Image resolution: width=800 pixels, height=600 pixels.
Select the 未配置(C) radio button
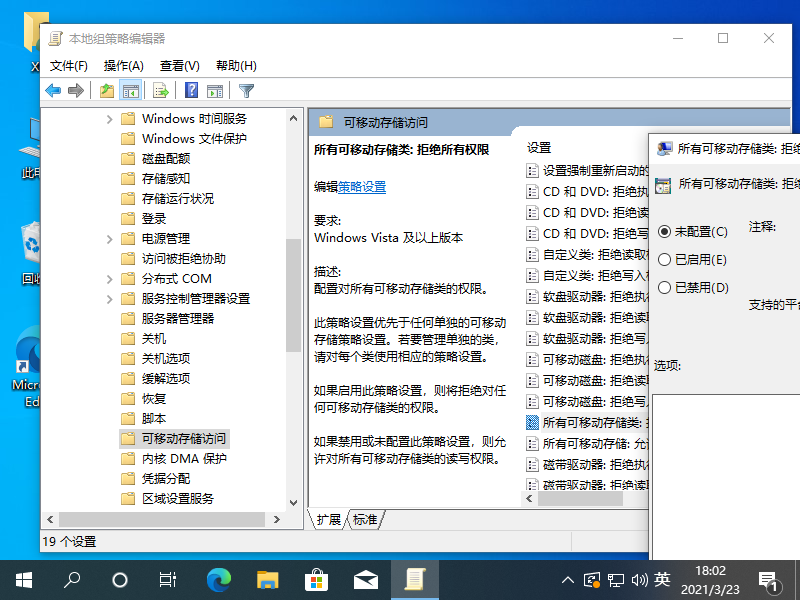[x=665, y=231]
